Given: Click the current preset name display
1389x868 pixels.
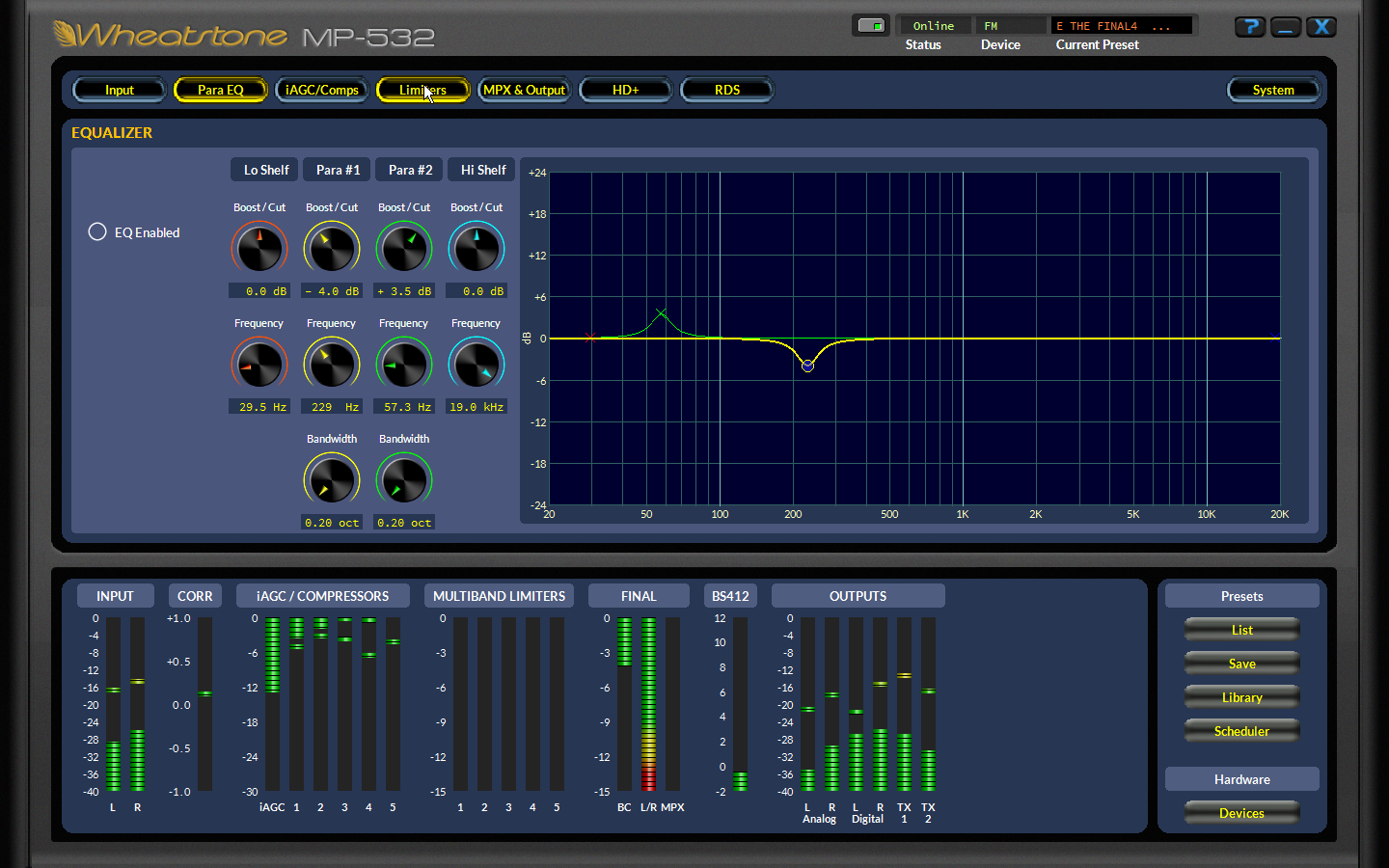Looking at the screenshot, I should pos(1122,26).
